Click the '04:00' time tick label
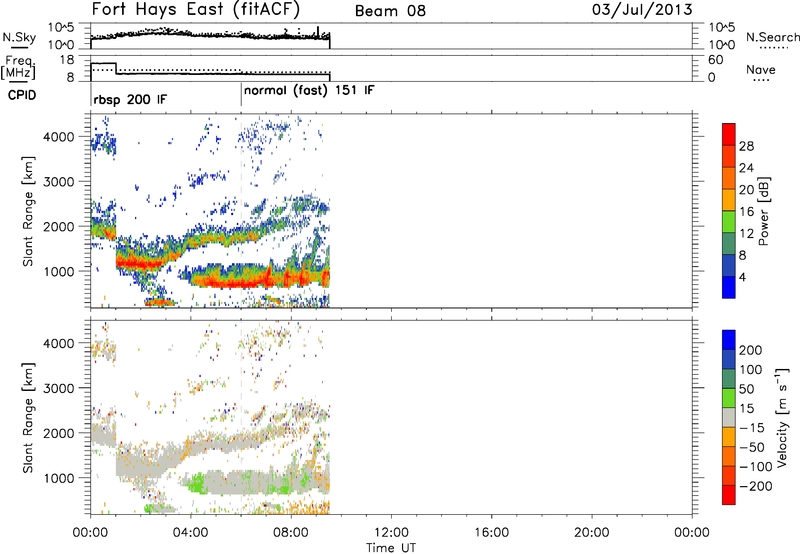The height and width of the screenshot is (554, 800). [x=190, y=533]
